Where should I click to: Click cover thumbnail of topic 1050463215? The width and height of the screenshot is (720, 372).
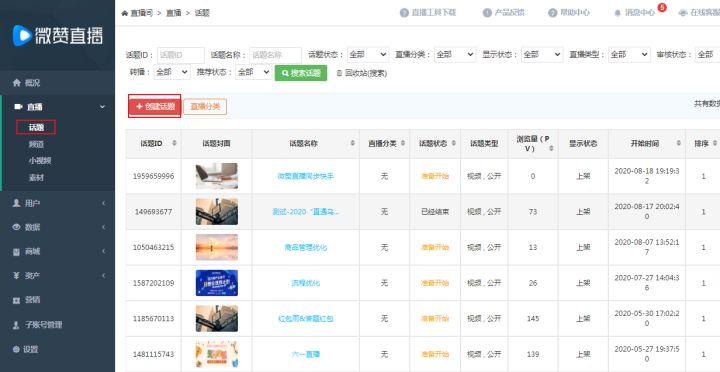tap(217, 247)
